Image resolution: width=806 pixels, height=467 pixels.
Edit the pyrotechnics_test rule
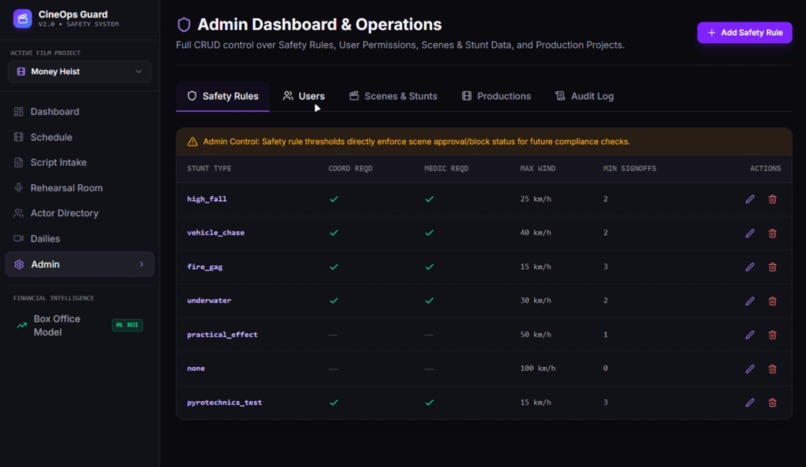click(750, 403)
